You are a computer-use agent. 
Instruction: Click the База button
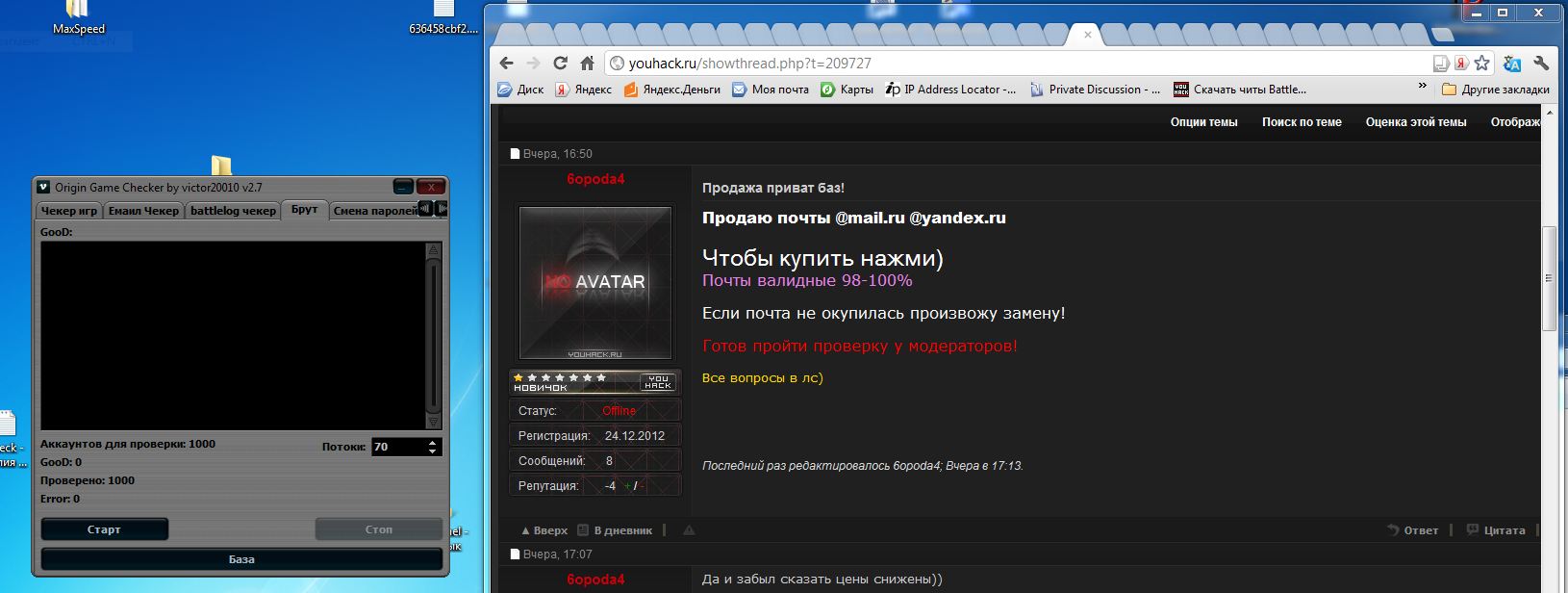tap(241, 559)
